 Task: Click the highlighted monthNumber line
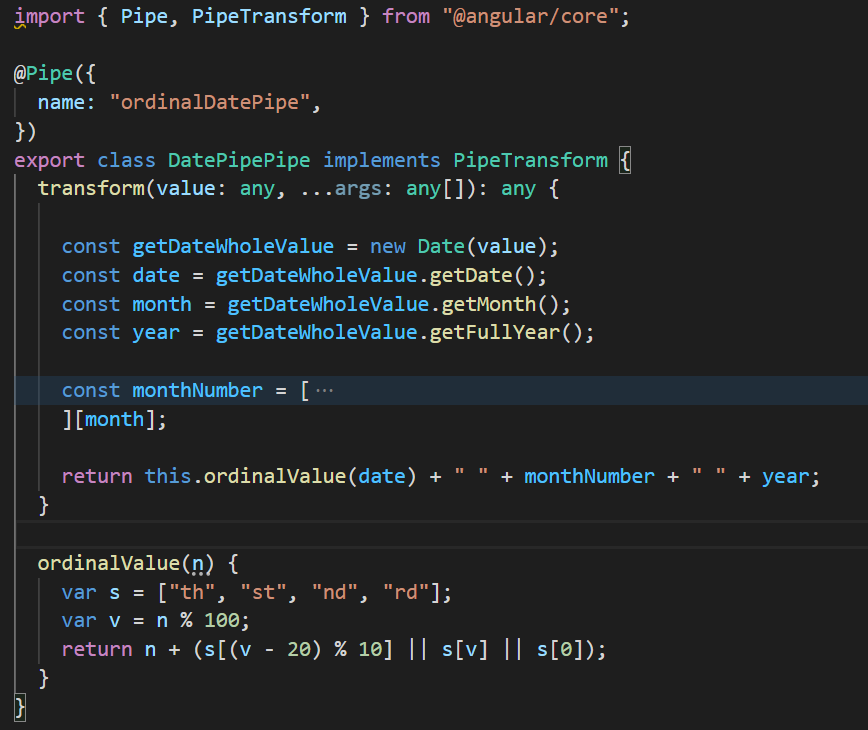pos(196,390)
